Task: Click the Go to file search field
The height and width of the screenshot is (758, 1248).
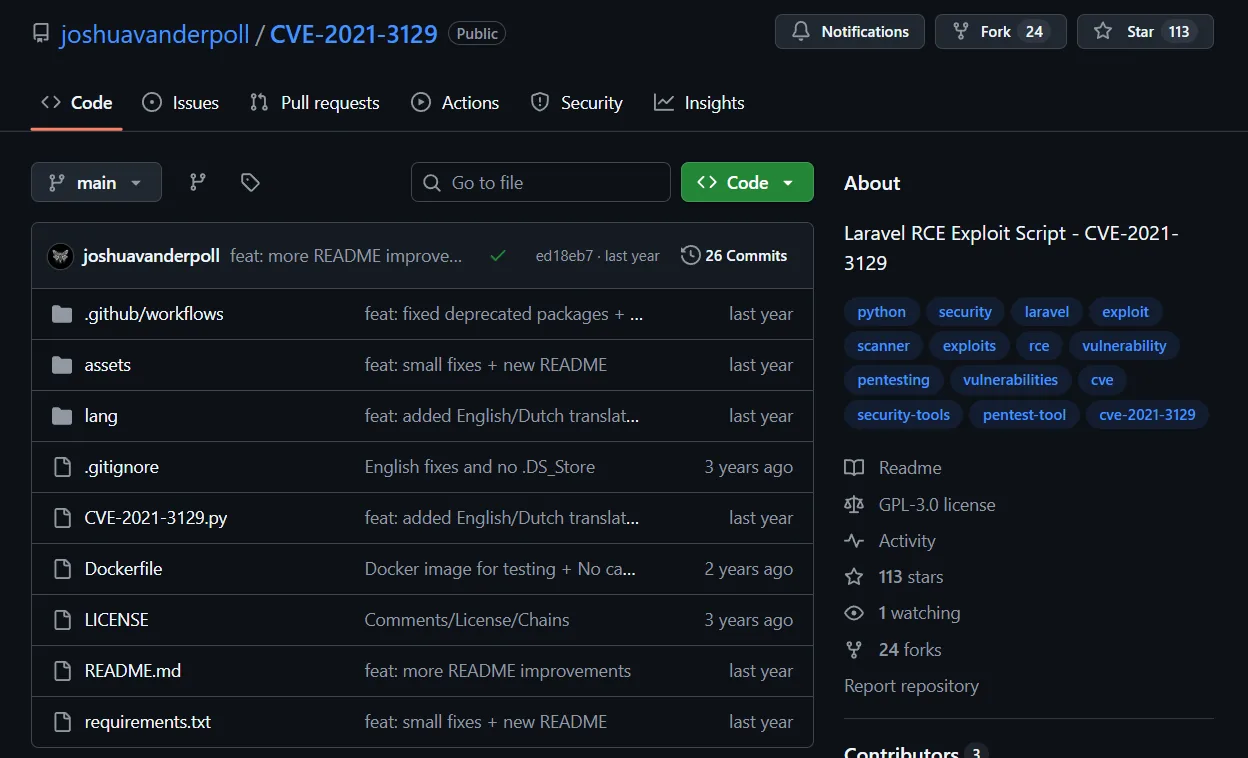Action: coord(541,182)
